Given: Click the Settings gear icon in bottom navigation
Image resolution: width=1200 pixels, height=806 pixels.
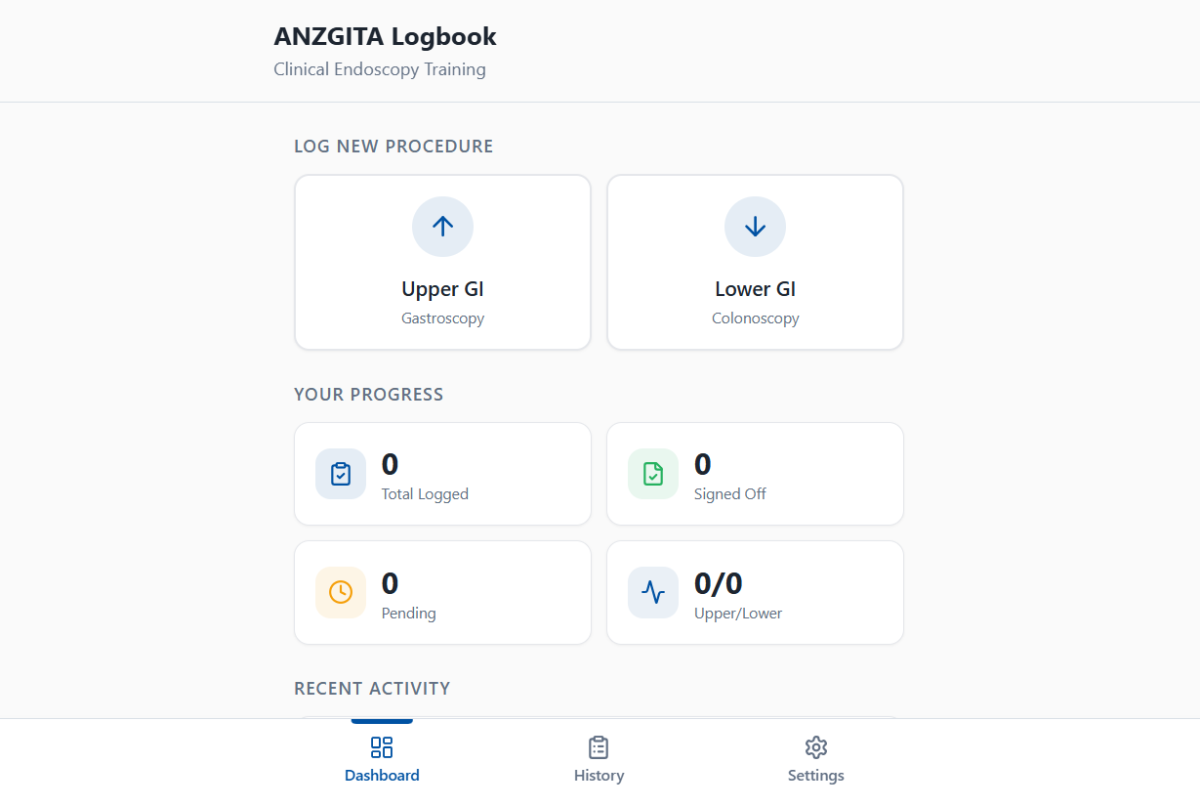Looking at the screenshot, I should pos(816,747).
